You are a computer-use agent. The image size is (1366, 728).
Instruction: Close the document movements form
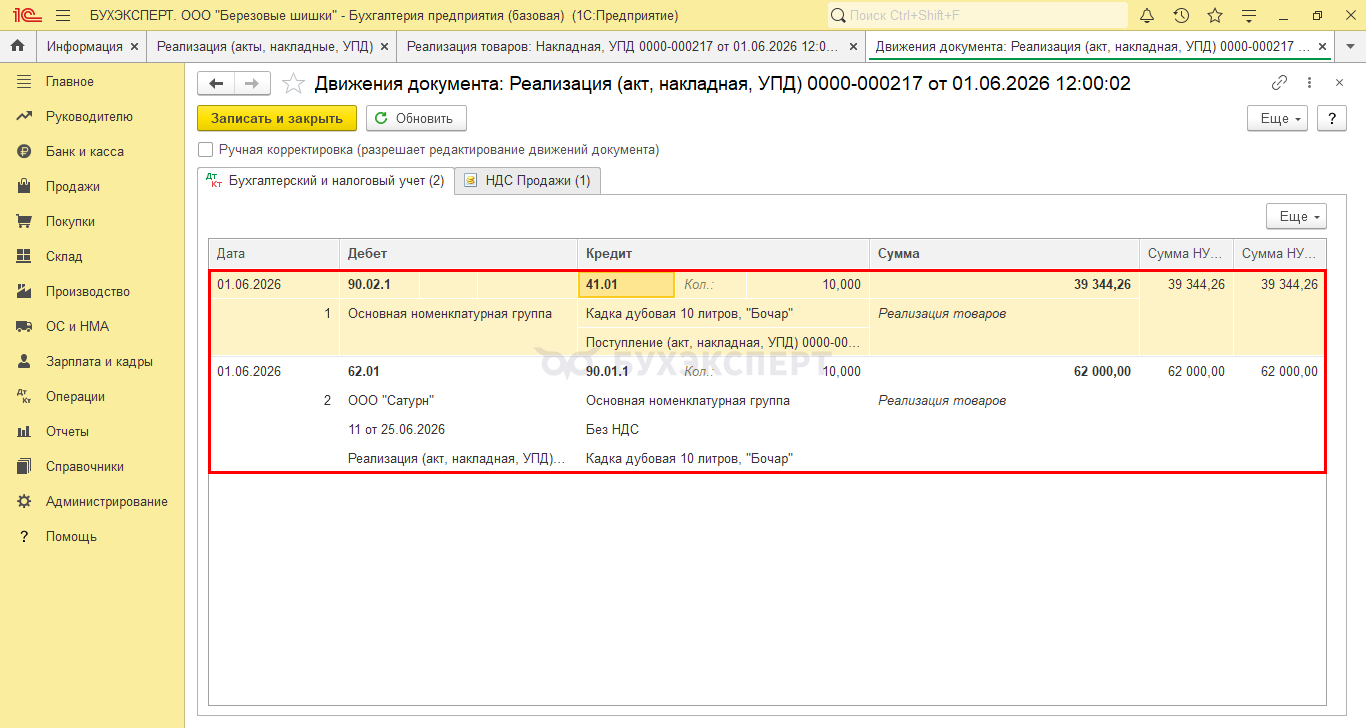(1339, 84)
